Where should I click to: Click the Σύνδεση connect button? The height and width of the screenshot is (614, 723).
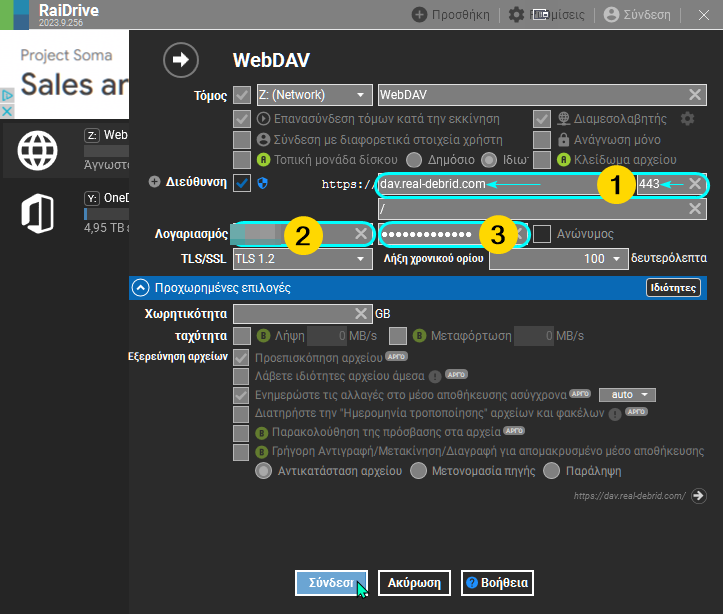point(332,583)
